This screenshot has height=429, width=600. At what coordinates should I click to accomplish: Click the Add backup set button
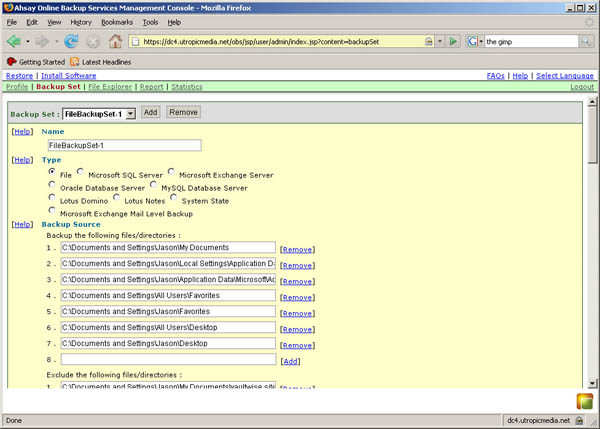point(150,112)
